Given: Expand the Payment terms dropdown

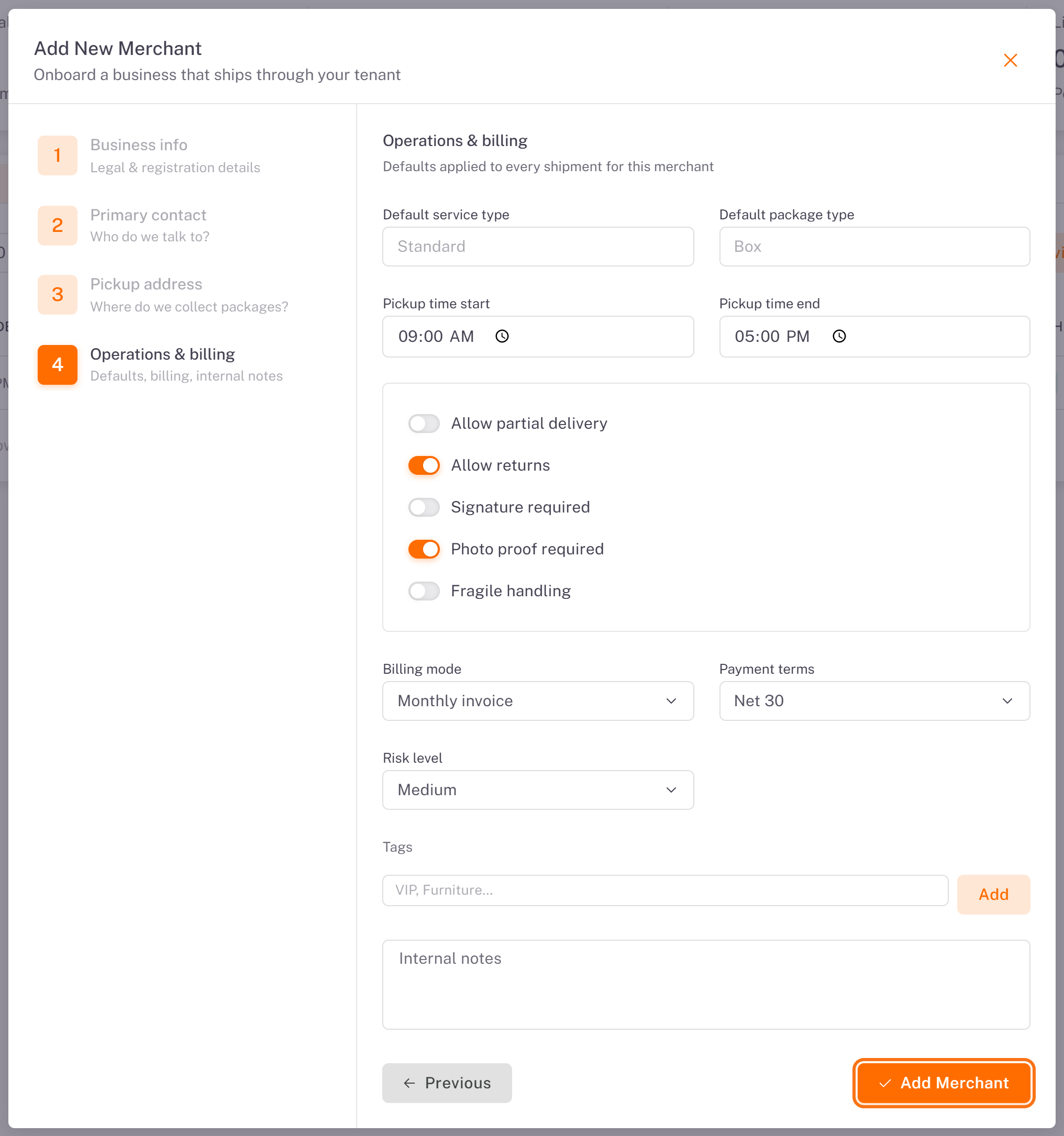Looking at the screenshot, I should (874, 700).
